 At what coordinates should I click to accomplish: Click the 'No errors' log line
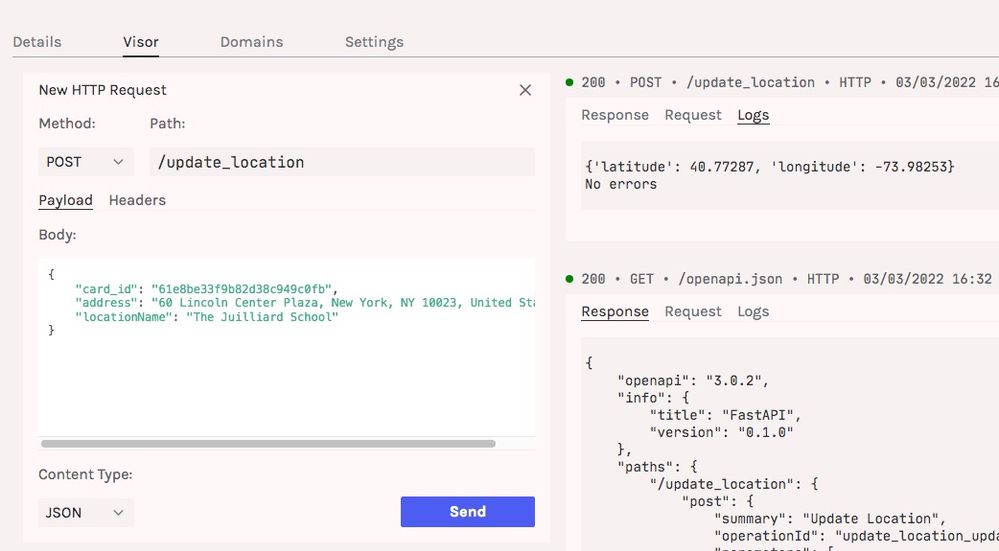point(621,184)
